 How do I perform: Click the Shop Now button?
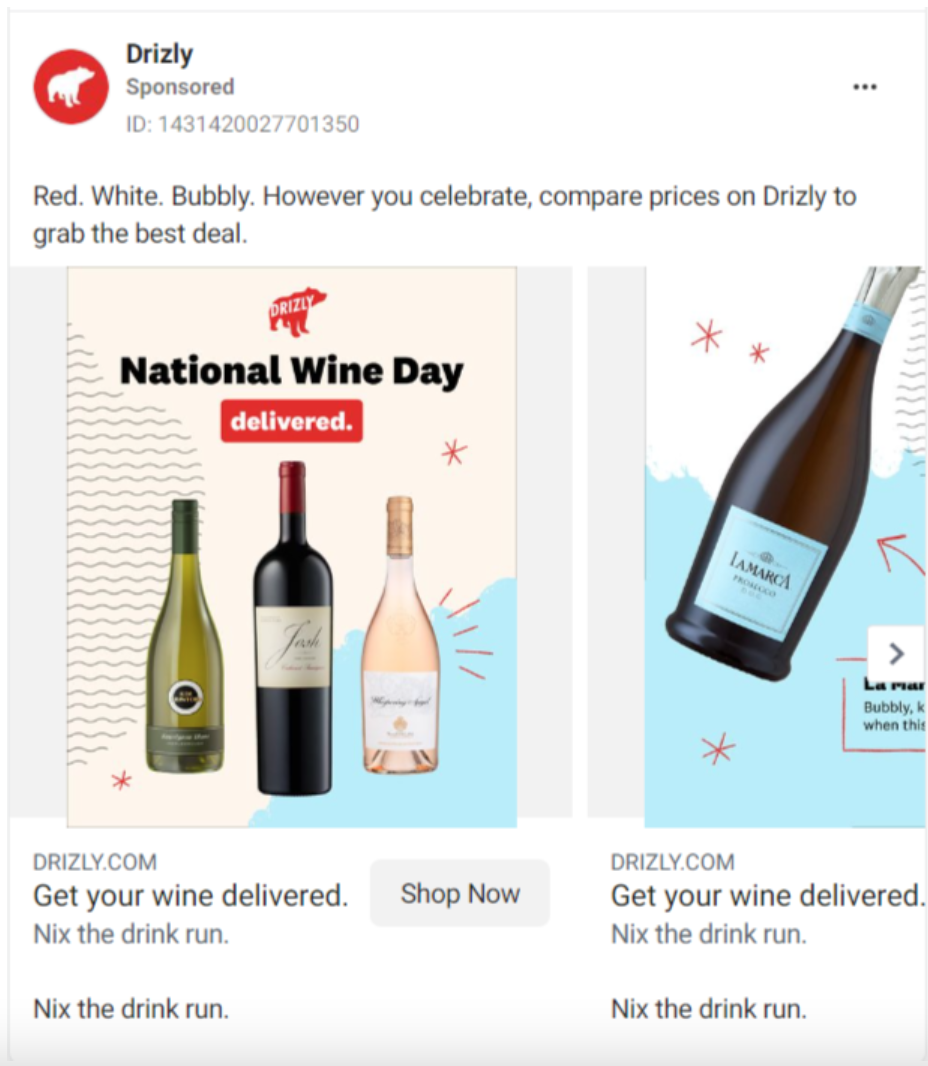tap(460, 893)
